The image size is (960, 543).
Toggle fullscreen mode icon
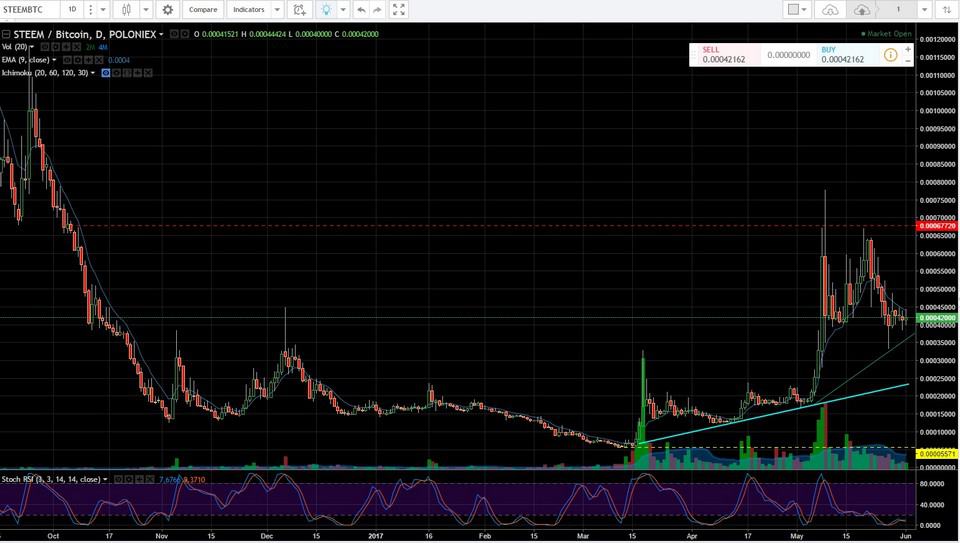[x=399, y=10]
